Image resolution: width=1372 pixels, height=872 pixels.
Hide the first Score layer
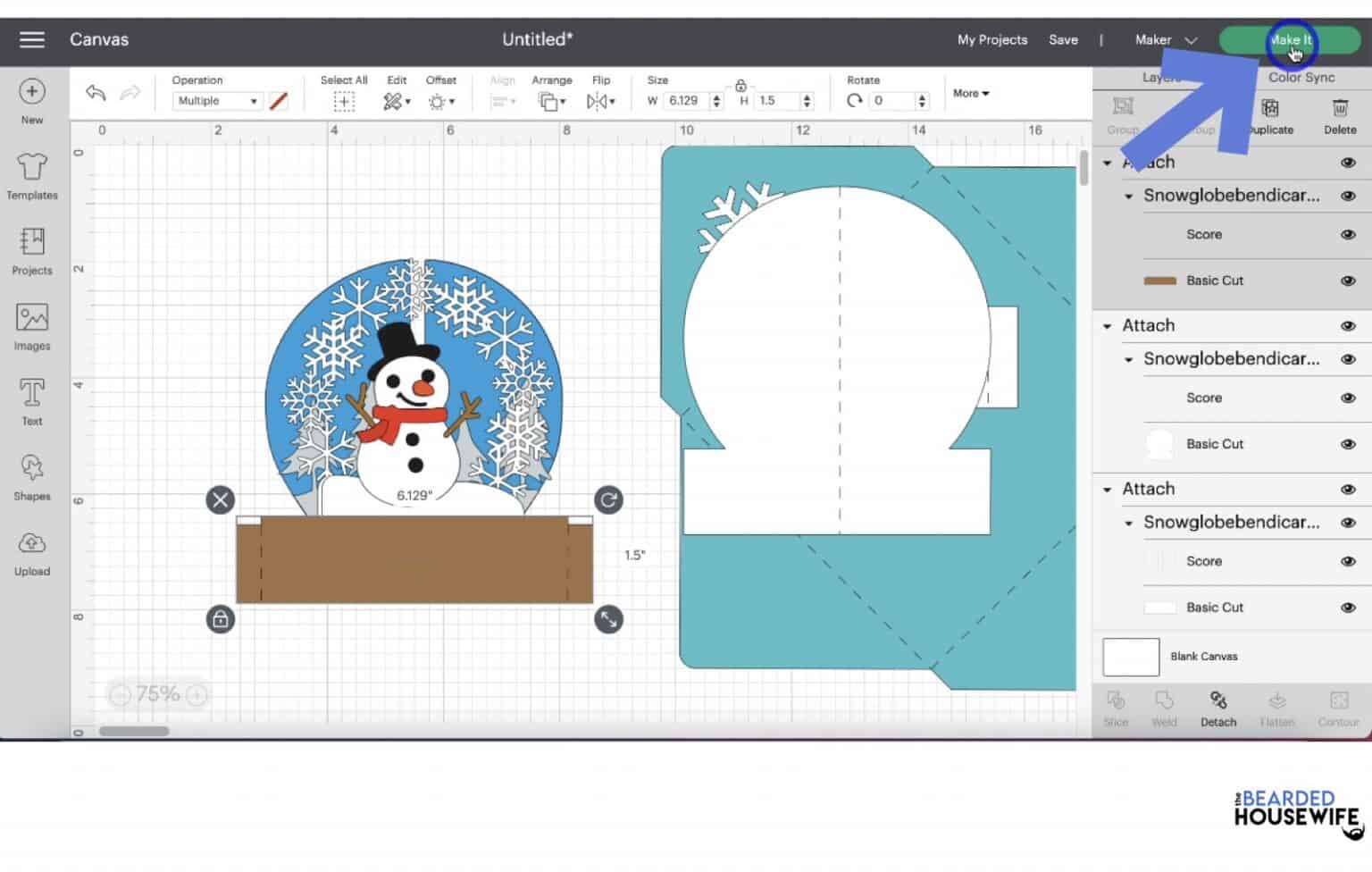click(1349, 234)
